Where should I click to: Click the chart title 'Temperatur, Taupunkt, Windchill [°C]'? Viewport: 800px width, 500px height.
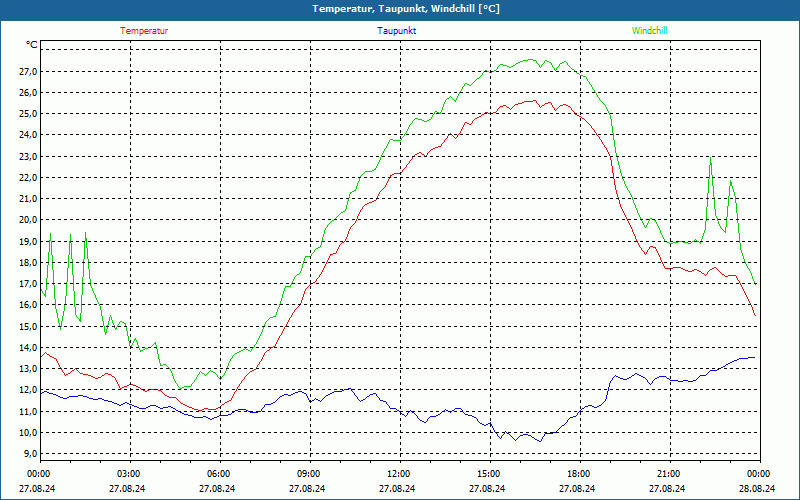coord(406,9)
